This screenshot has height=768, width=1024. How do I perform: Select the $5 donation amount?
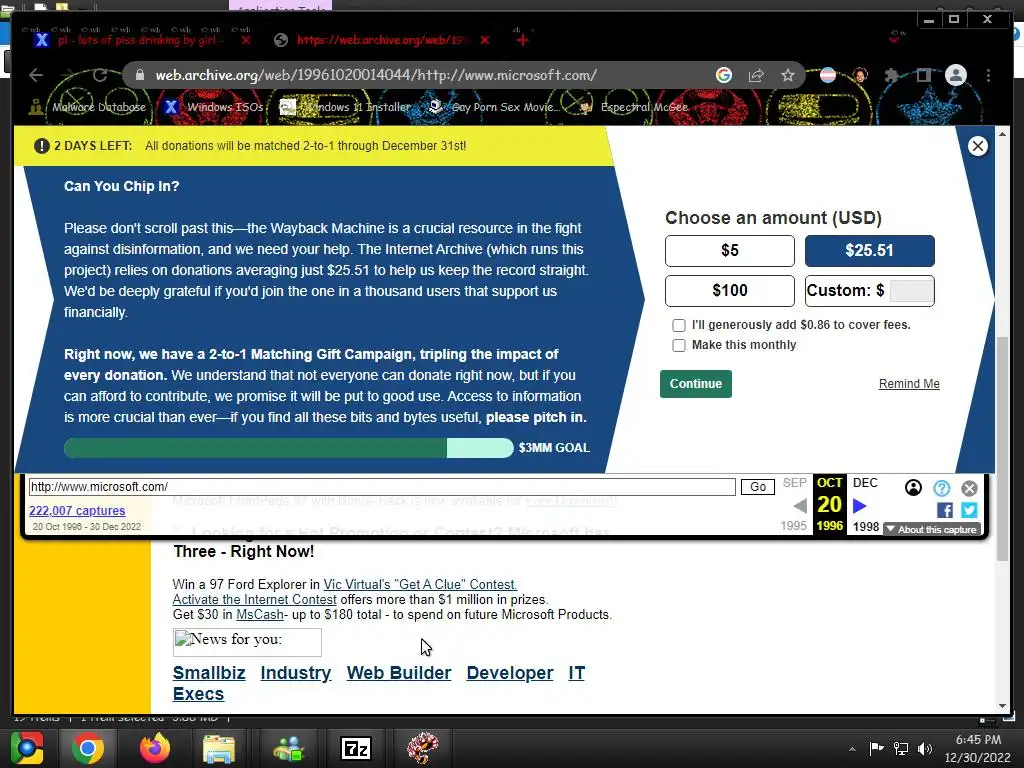pos(729,251)
